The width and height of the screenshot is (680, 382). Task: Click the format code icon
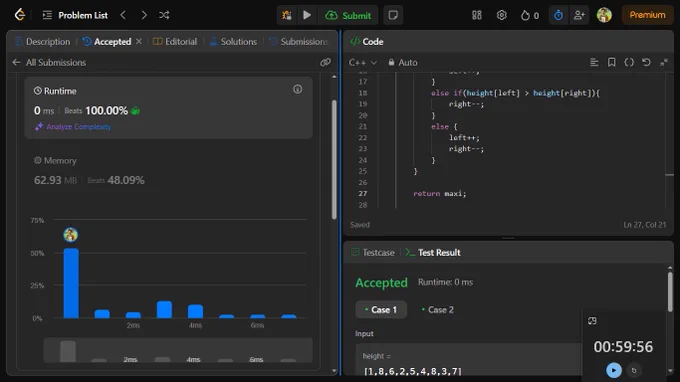594,62
